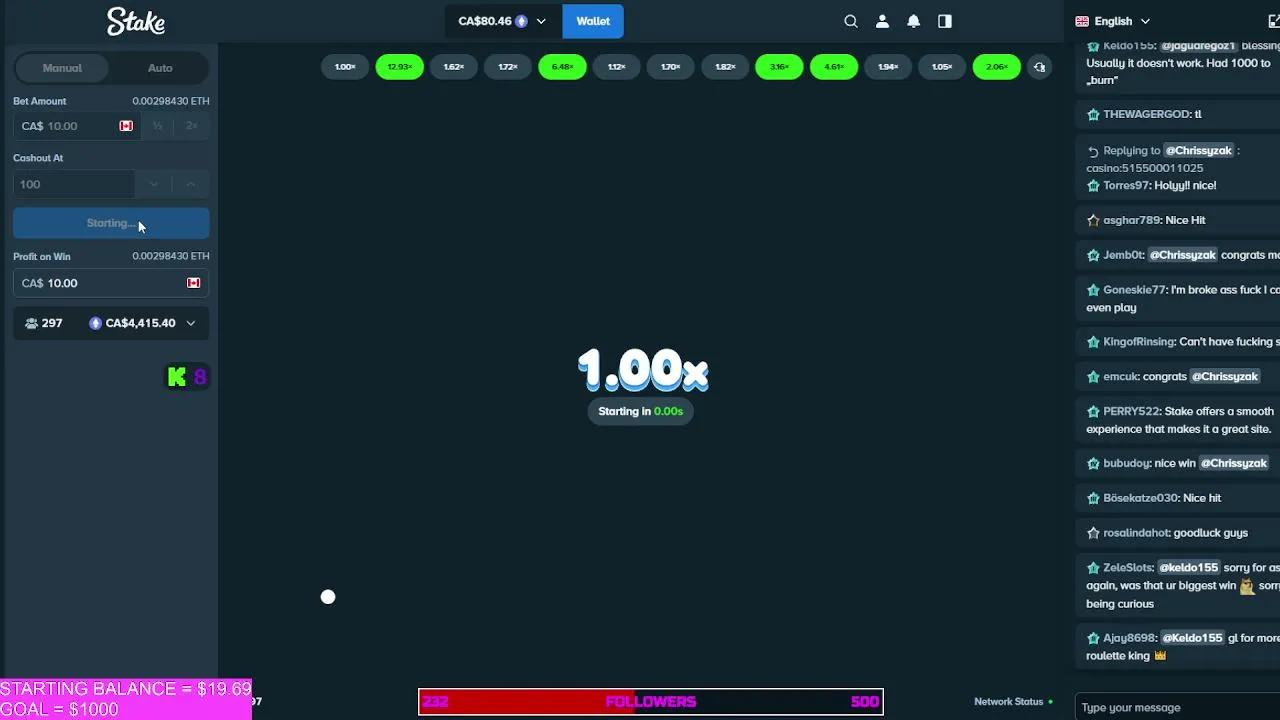Open the 4.61× crash result
Screen dimensions: 1280x720
834,67
